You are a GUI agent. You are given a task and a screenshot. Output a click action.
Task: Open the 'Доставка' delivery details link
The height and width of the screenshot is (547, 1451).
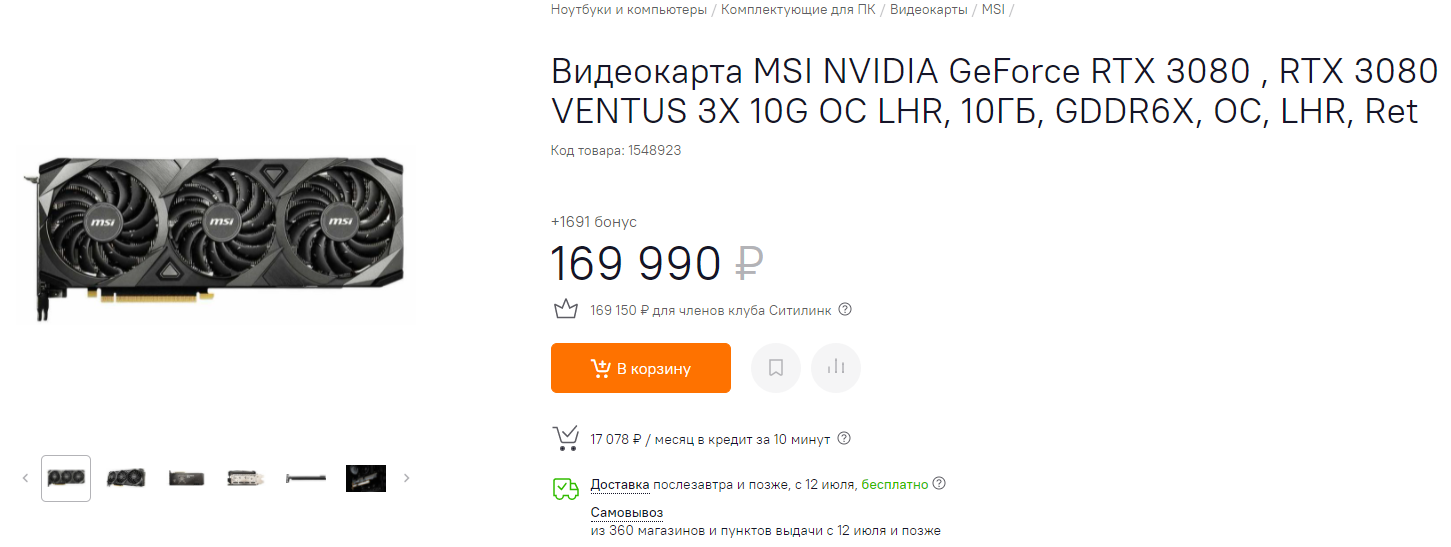coord(620,485)
